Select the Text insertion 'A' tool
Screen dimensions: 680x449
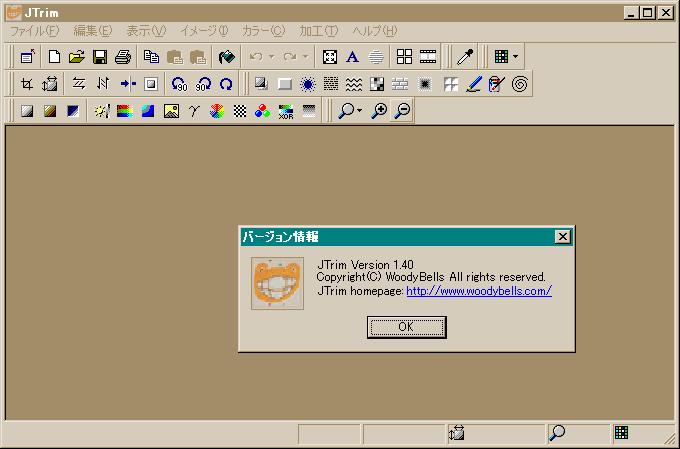click(x=353, y=56)
